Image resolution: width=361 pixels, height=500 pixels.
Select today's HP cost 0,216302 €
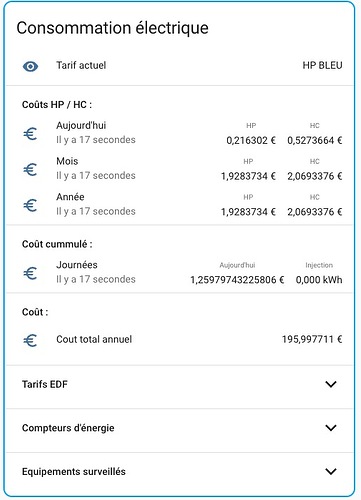coord(251,140)
